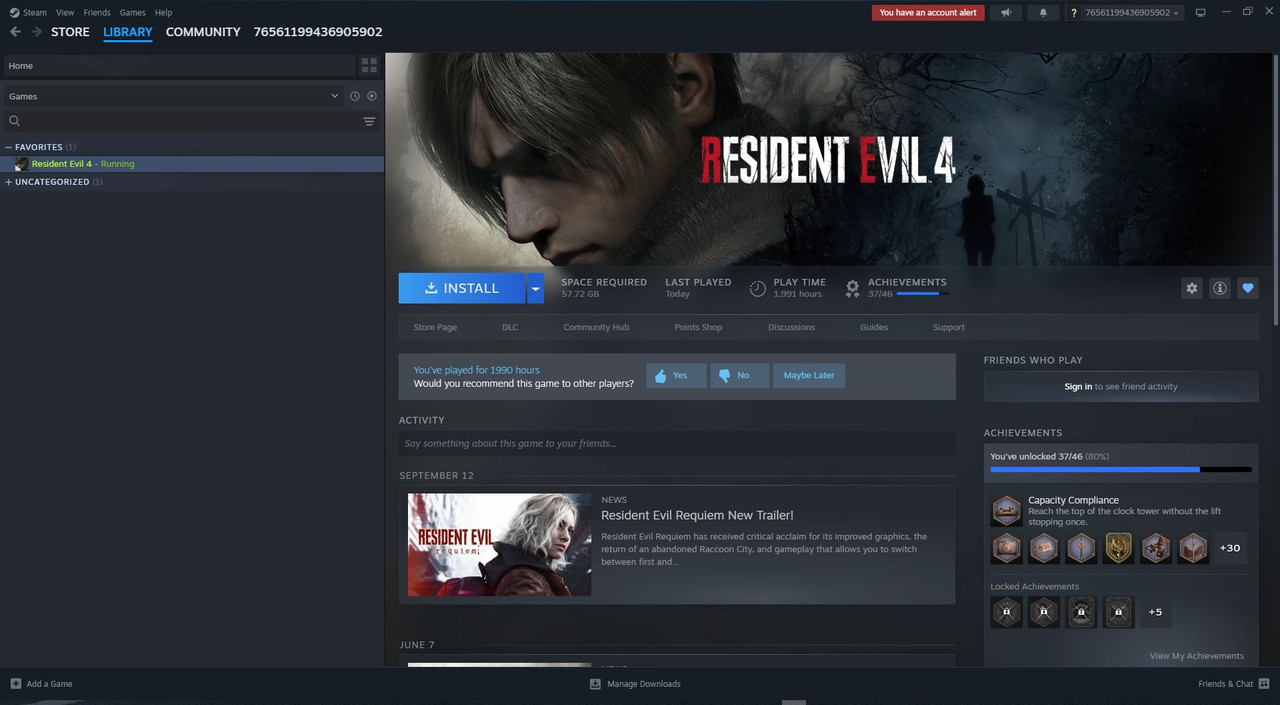Open the advanced filter options icon
The height and width of the screenshot is (705, 1280).
pos(369,121)
